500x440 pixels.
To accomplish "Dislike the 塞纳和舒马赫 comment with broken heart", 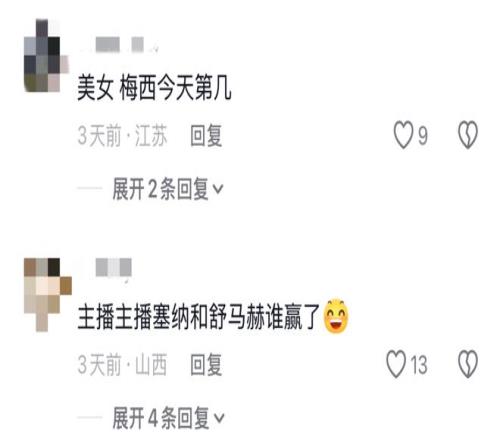I will pos(468,364).
